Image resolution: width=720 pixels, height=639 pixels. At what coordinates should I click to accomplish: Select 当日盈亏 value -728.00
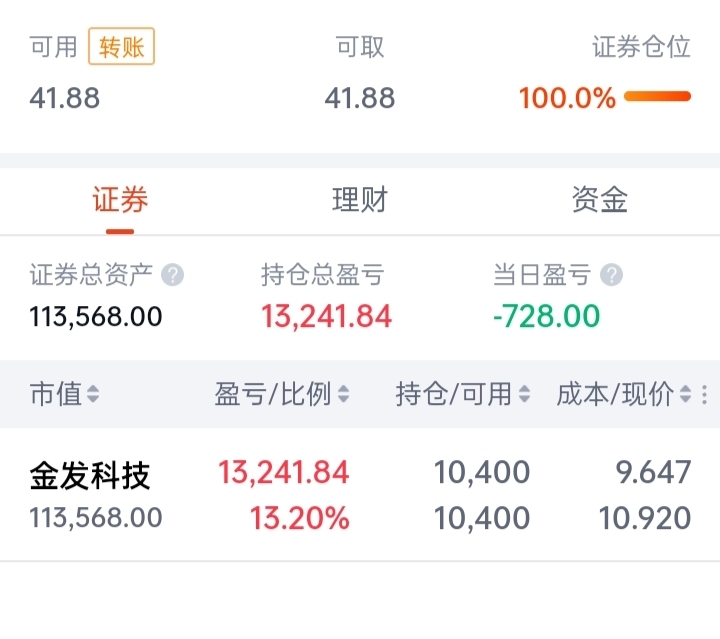[x=546, y=317]
